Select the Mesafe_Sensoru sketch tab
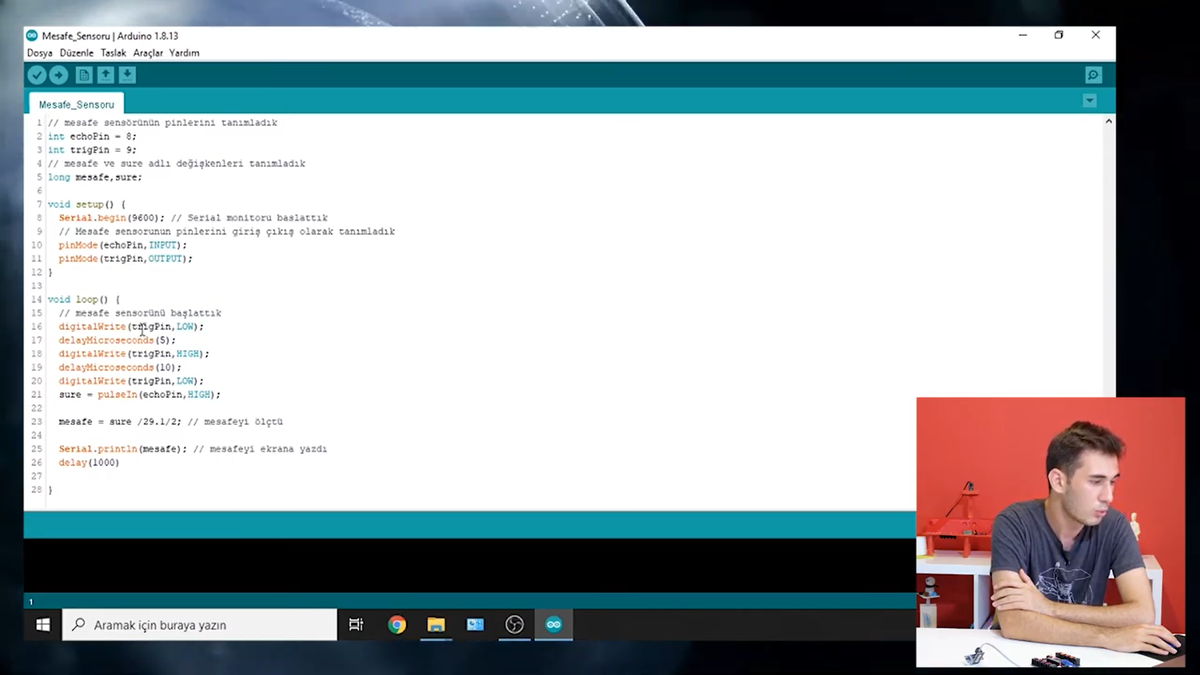 click(x=76, y=104)
